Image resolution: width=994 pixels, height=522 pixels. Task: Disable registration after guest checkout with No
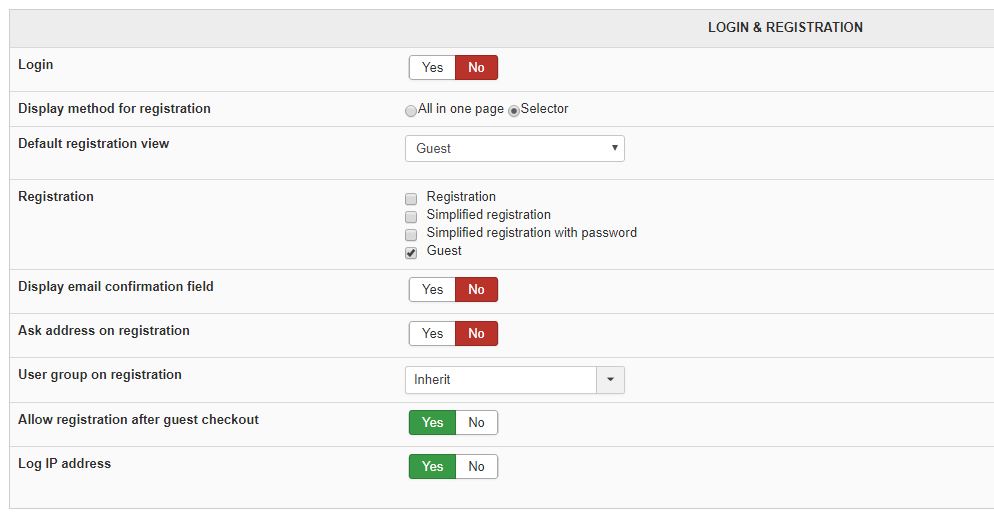[x=476, y=422]
